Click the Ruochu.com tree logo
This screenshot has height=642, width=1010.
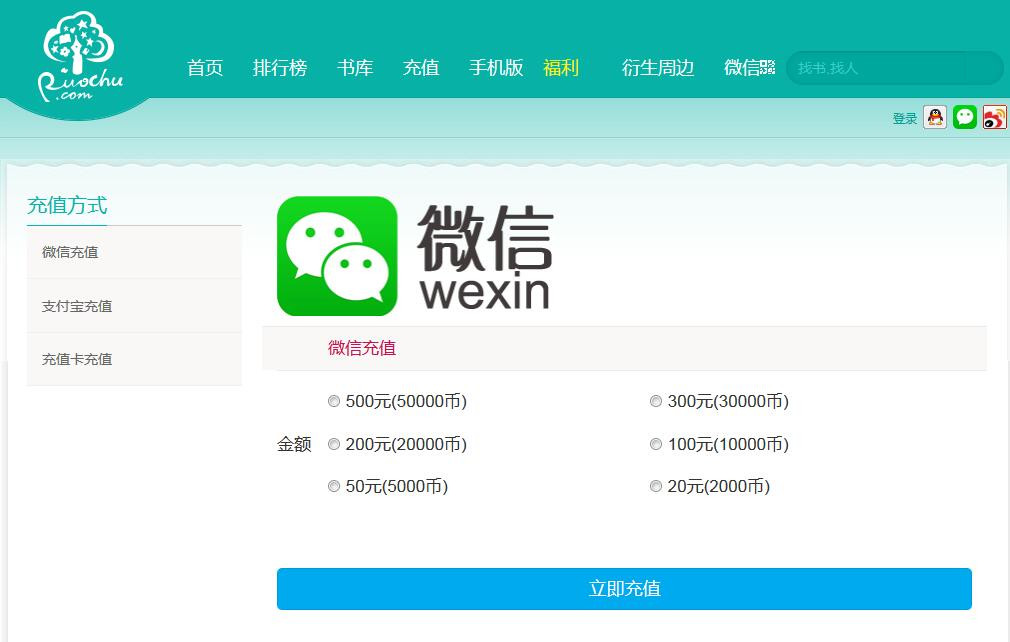point(80,58)
